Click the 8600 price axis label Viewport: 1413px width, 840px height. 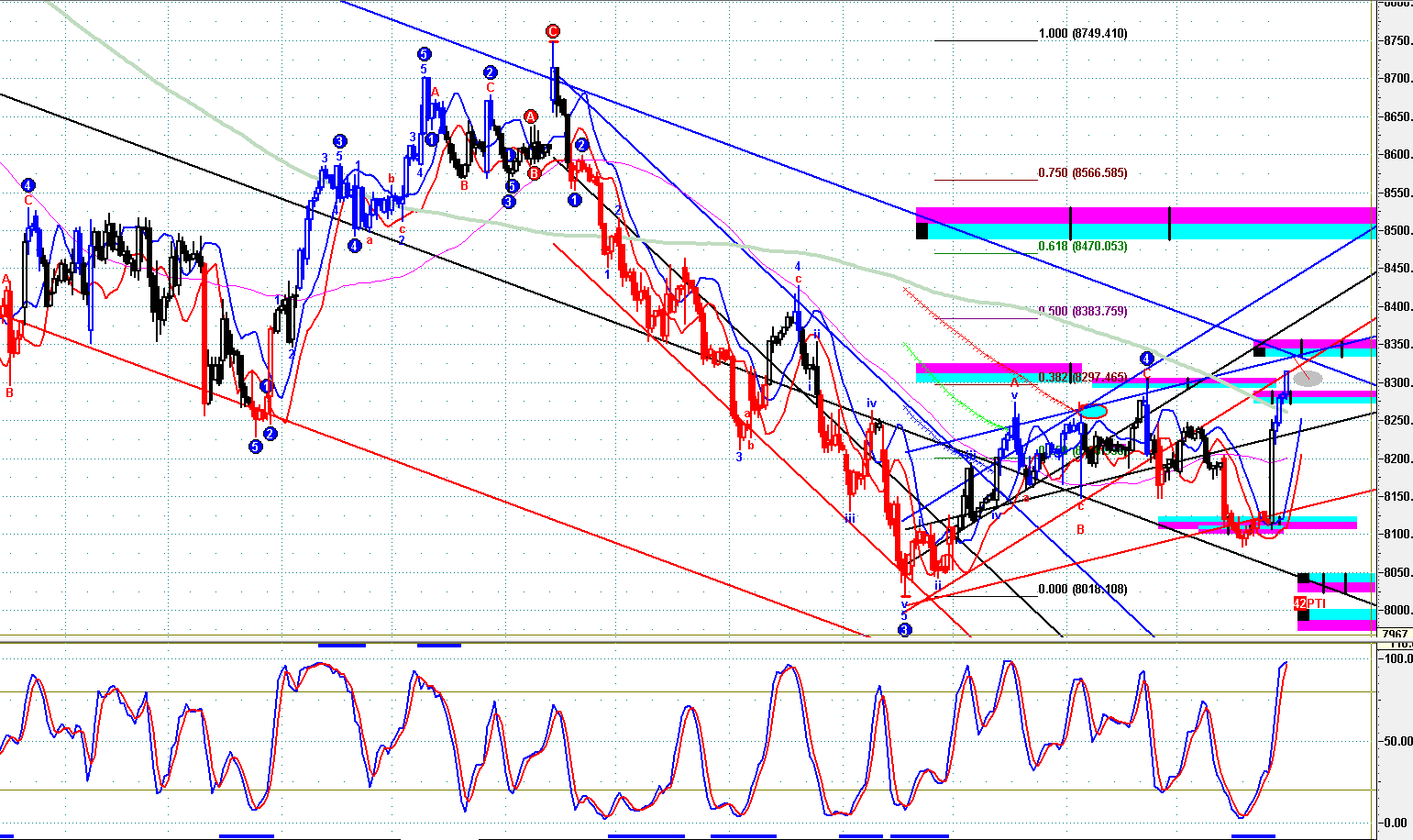(1398, 155)
